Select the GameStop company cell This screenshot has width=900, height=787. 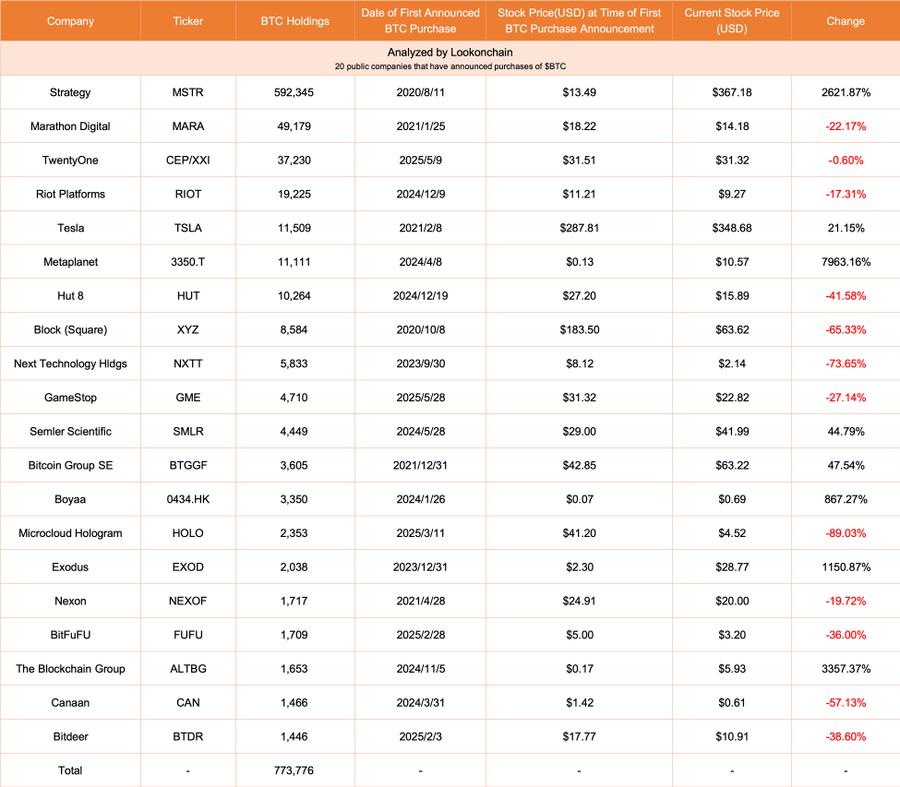[70, 398]
